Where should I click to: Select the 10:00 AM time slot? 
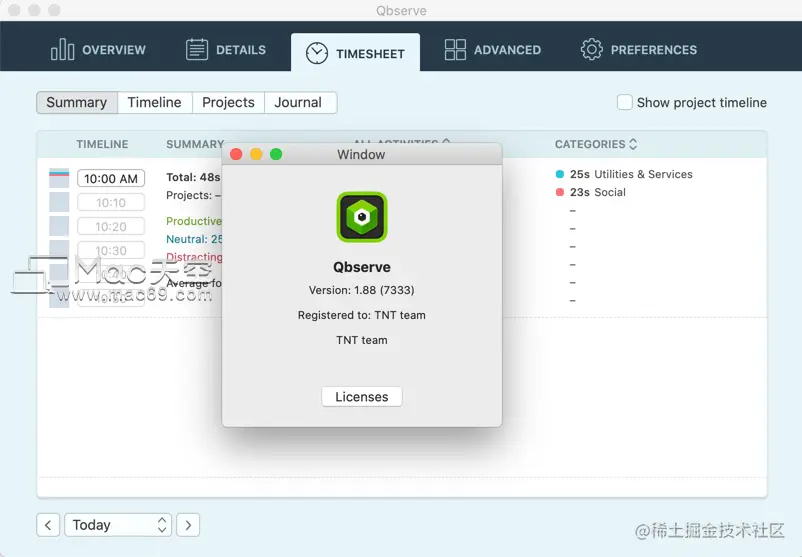coord(111,179)
